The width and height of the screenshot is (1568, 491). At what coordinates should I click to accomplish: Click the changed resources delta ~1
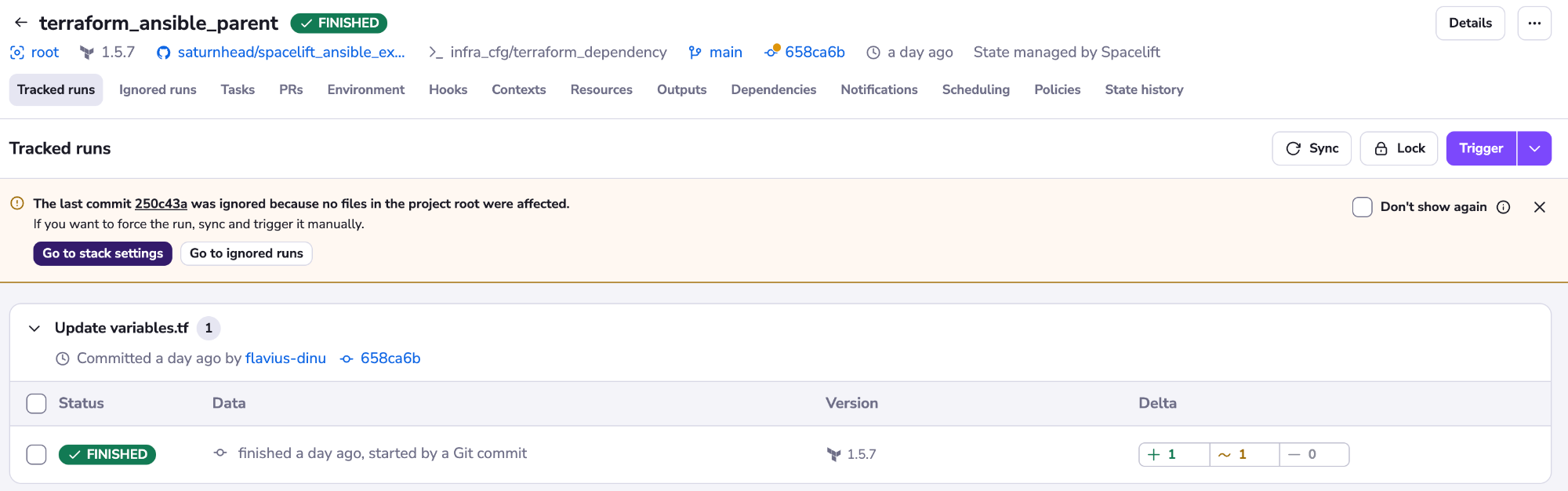coord(1244,455)
